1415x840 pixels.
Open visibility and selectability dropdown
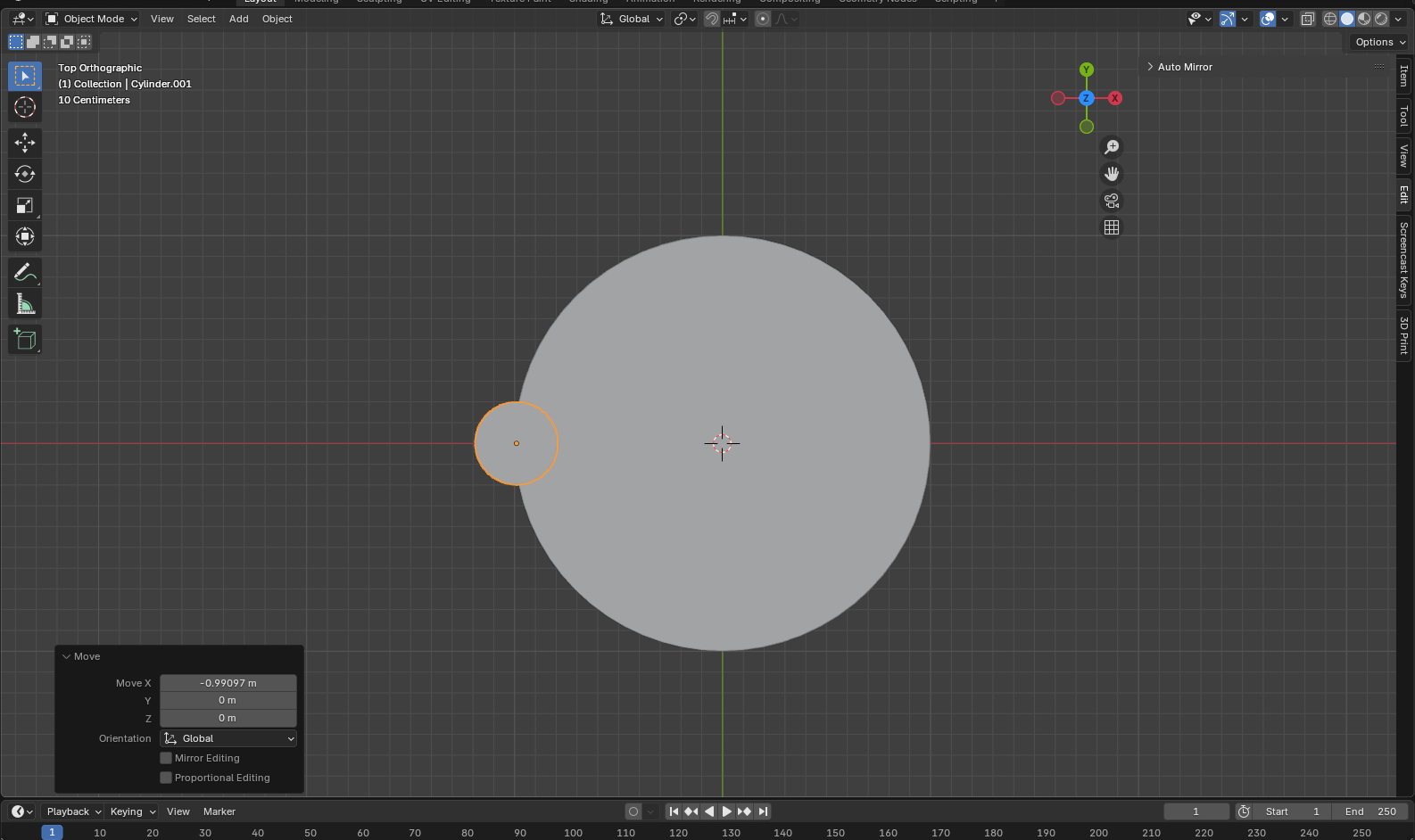(1199, 19)
